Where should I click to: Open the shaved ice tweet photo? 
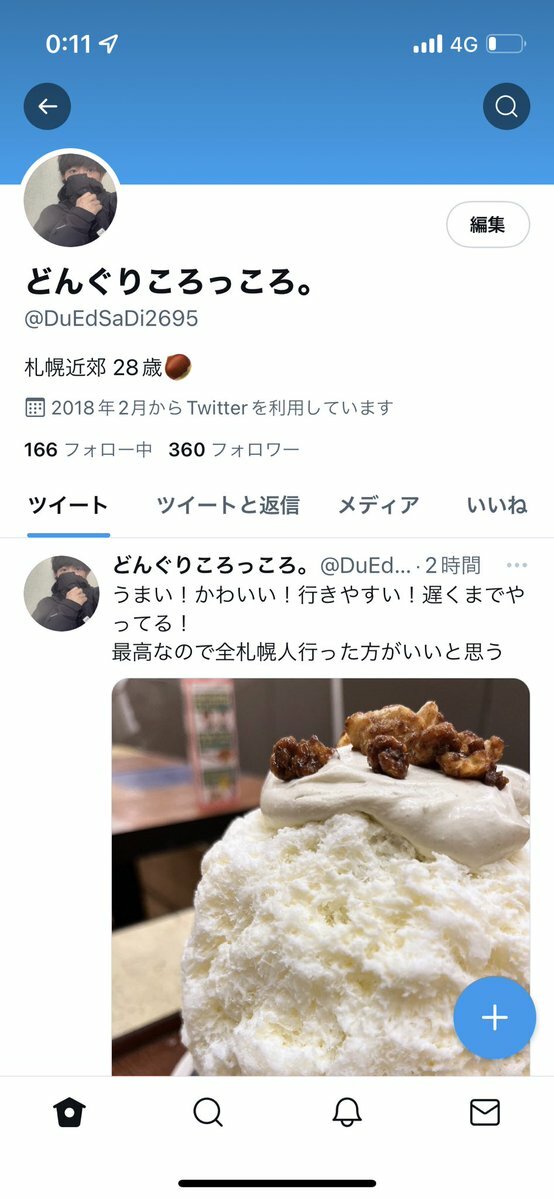pos(321,876)
